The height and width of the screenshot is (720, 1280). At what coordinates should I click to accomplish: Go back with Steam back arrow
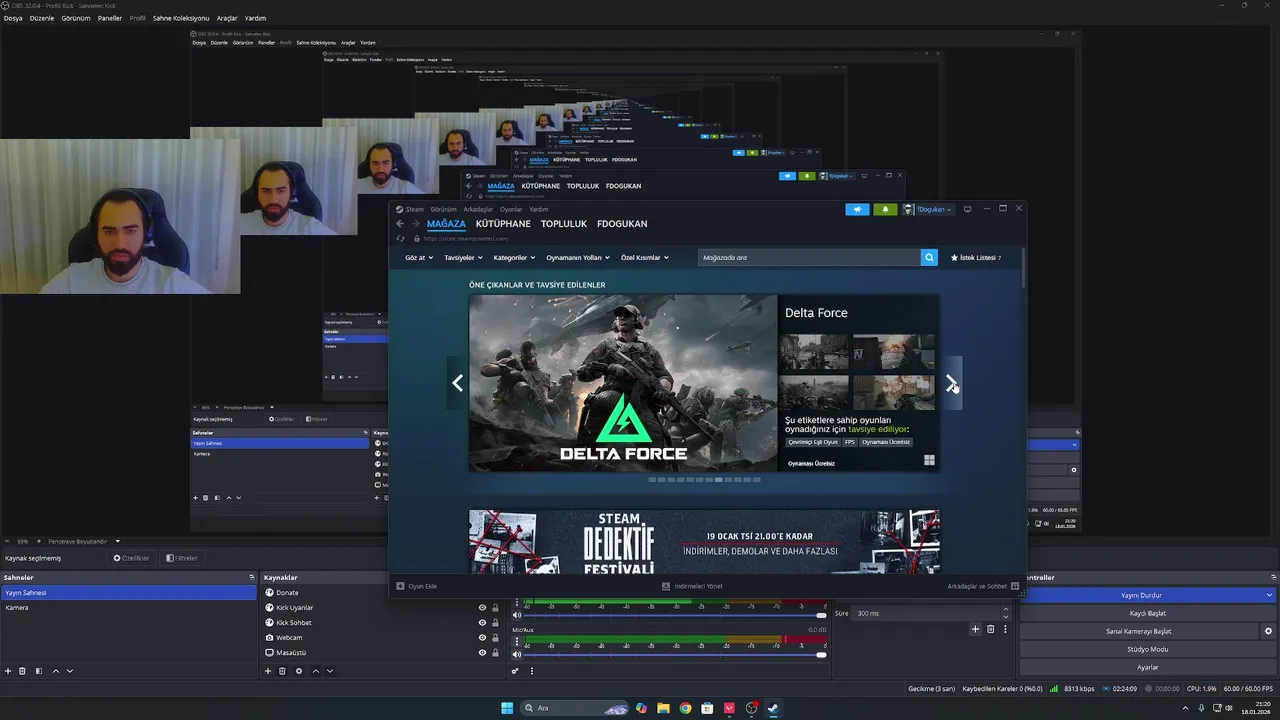point(400,224)
